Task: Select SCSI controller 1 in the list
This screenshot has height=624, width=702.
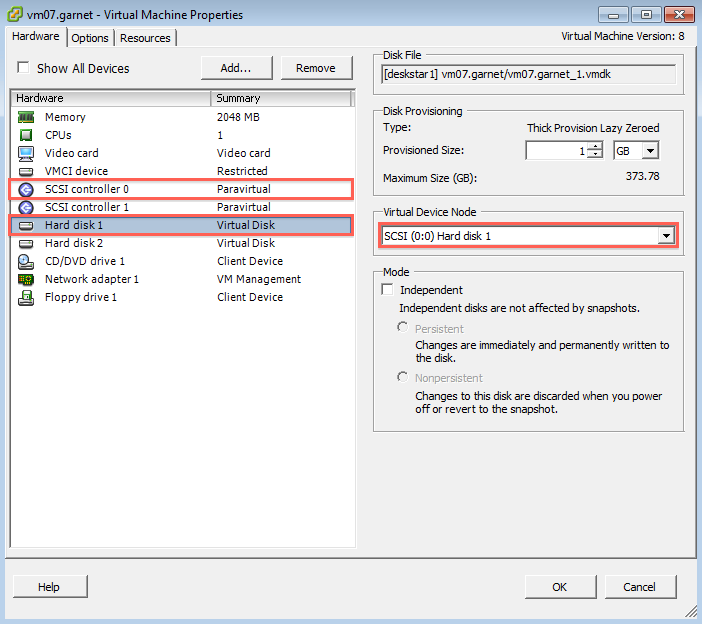Action: pos(182,207)
